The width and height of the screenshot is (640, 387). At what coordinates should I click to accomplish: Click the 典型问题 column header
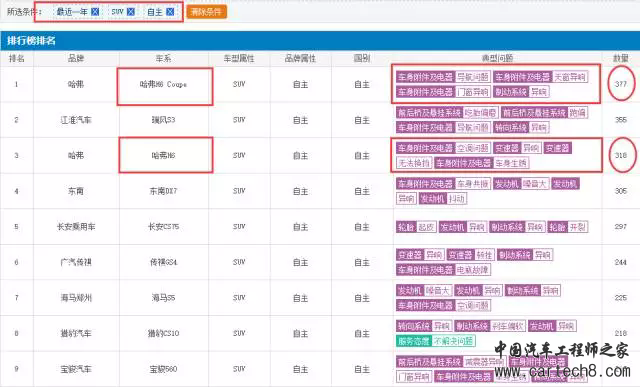[x=497, y=58]
